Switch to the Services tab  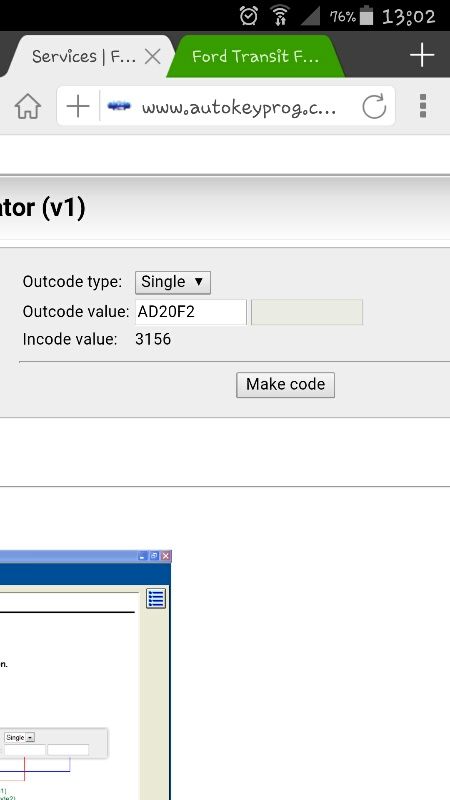pyautogui.click(x=84, y=56)
